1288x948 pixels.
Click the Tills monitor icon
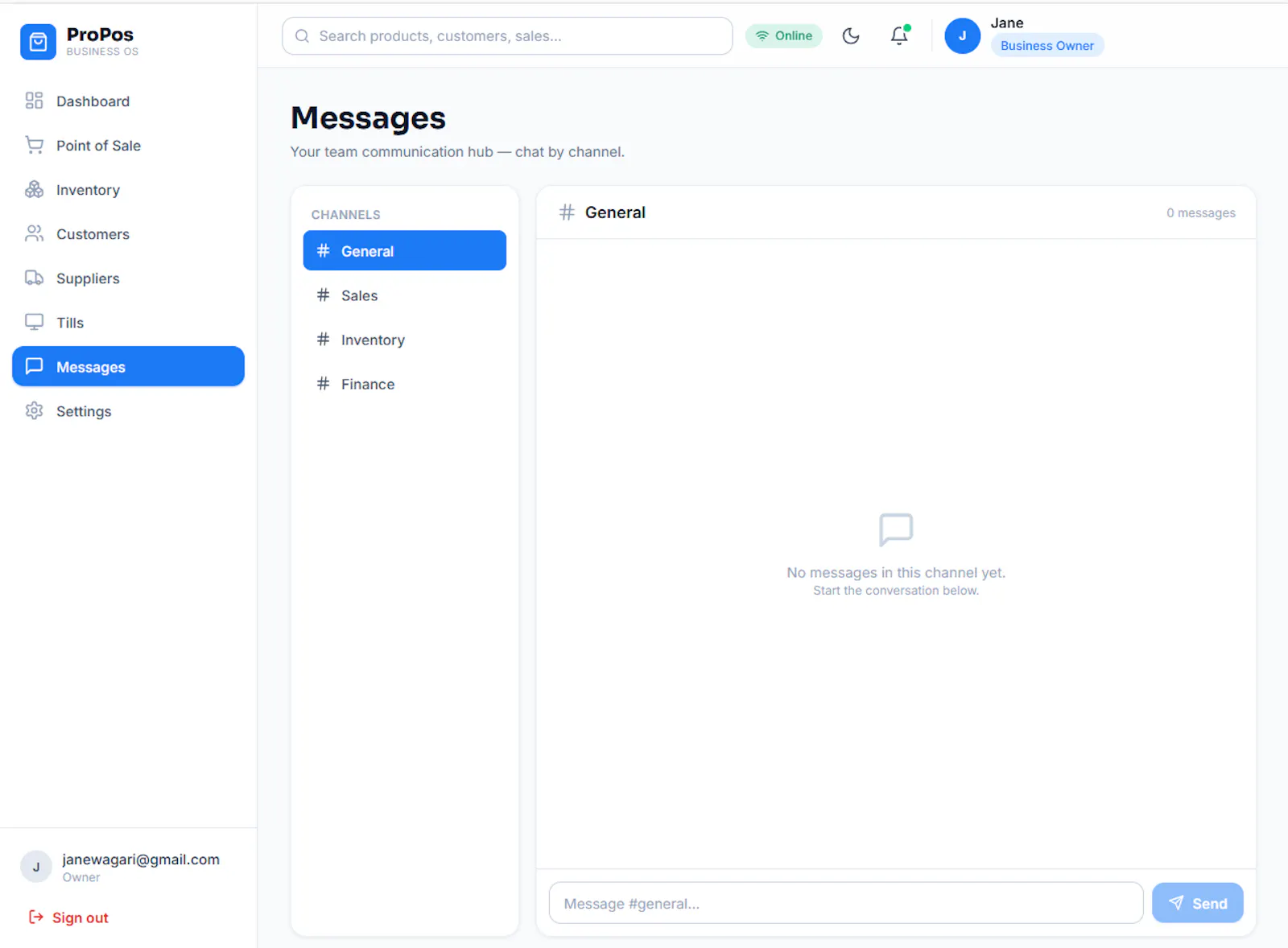click(34, 322)
